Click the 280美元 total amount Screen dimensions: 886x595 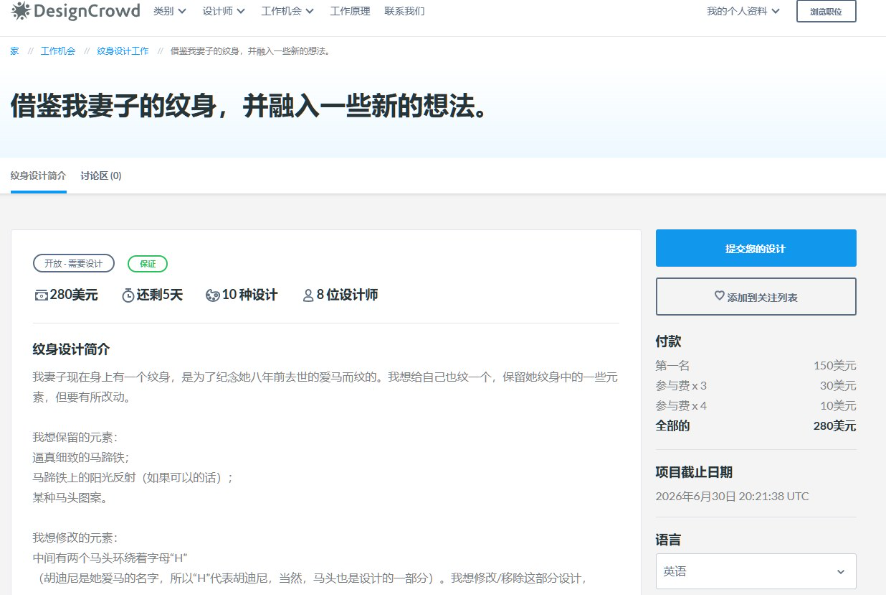[x=835, y=426]
